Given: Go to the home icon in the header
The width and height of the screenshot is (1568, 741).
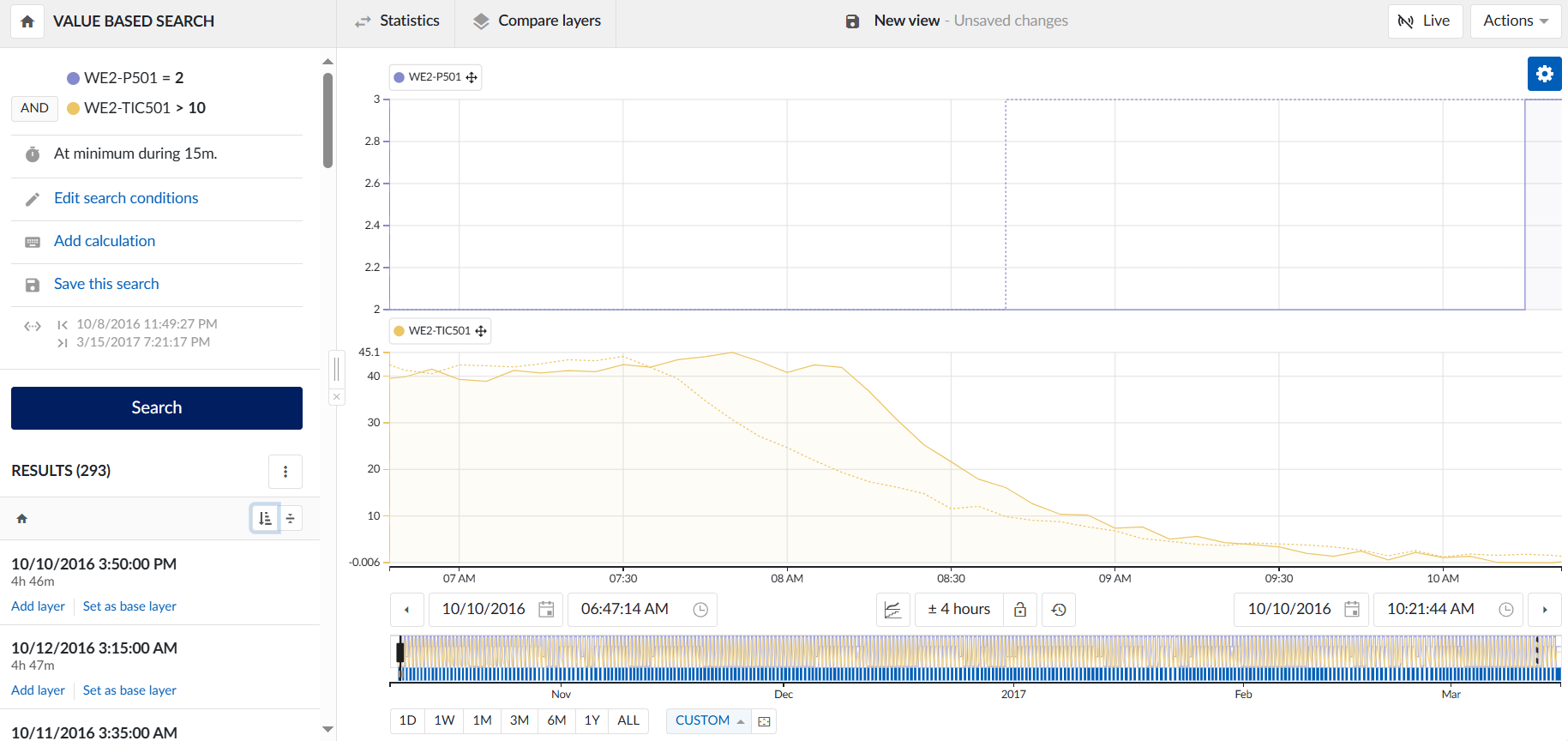Looking at the screenshot, I should 27,21.
